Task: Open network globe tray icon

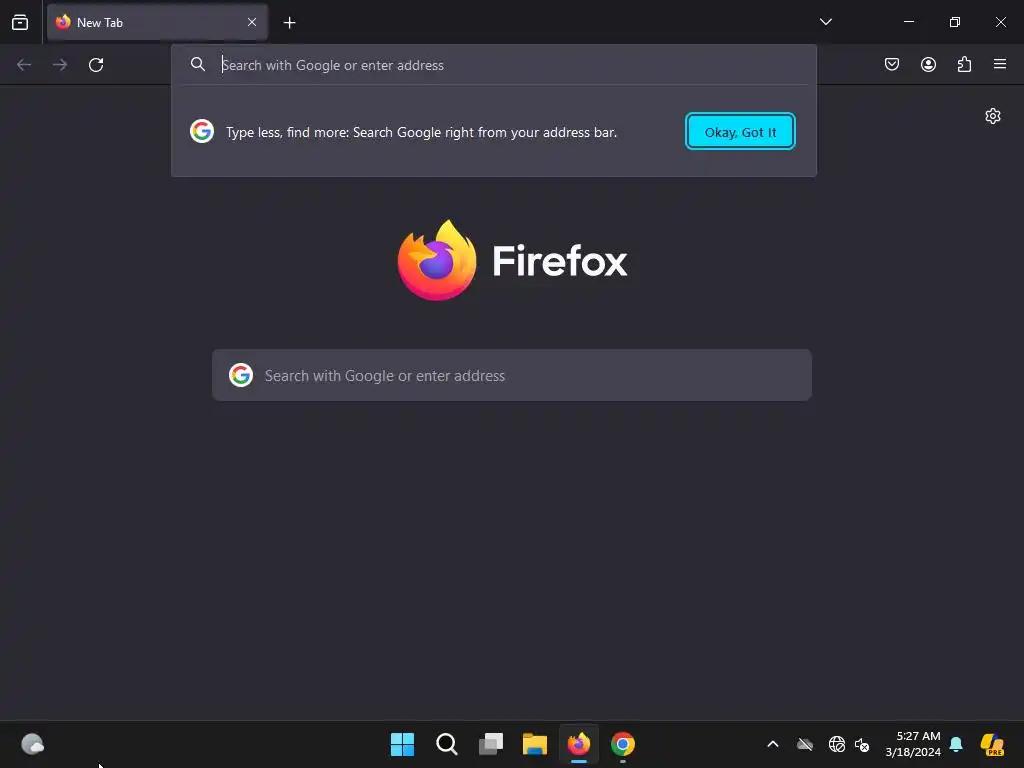Action: pyautogui.click(x=837, y=744)
